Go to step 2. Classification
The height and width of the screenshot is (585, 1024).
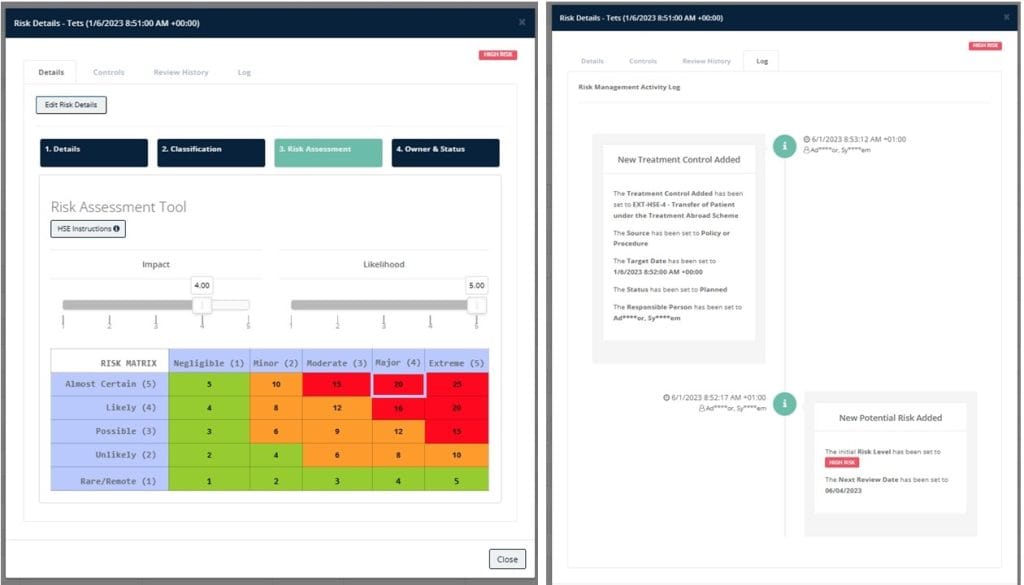[211, 153]
